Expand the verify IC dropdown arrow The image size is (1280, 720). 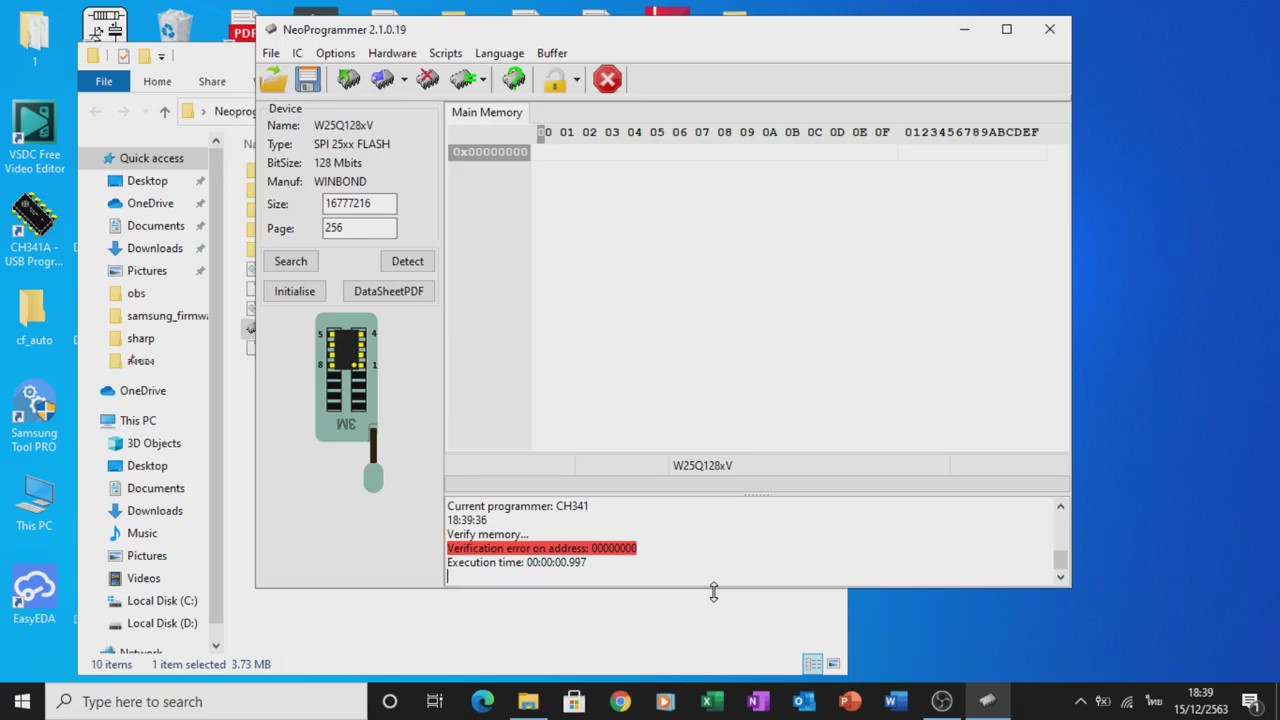(x=483, y=80)
